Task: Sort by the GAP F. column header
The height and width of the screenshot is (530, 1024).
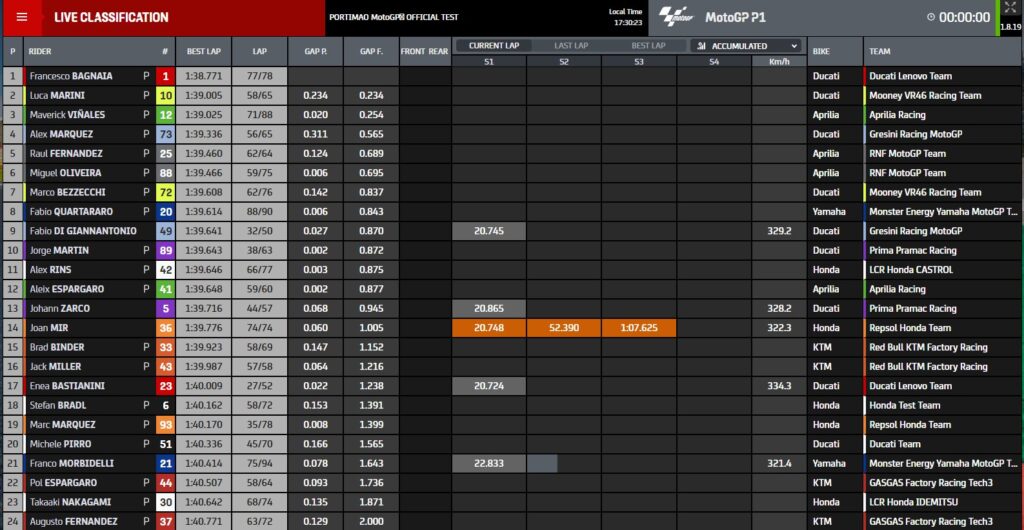Action: coord(371,51)
